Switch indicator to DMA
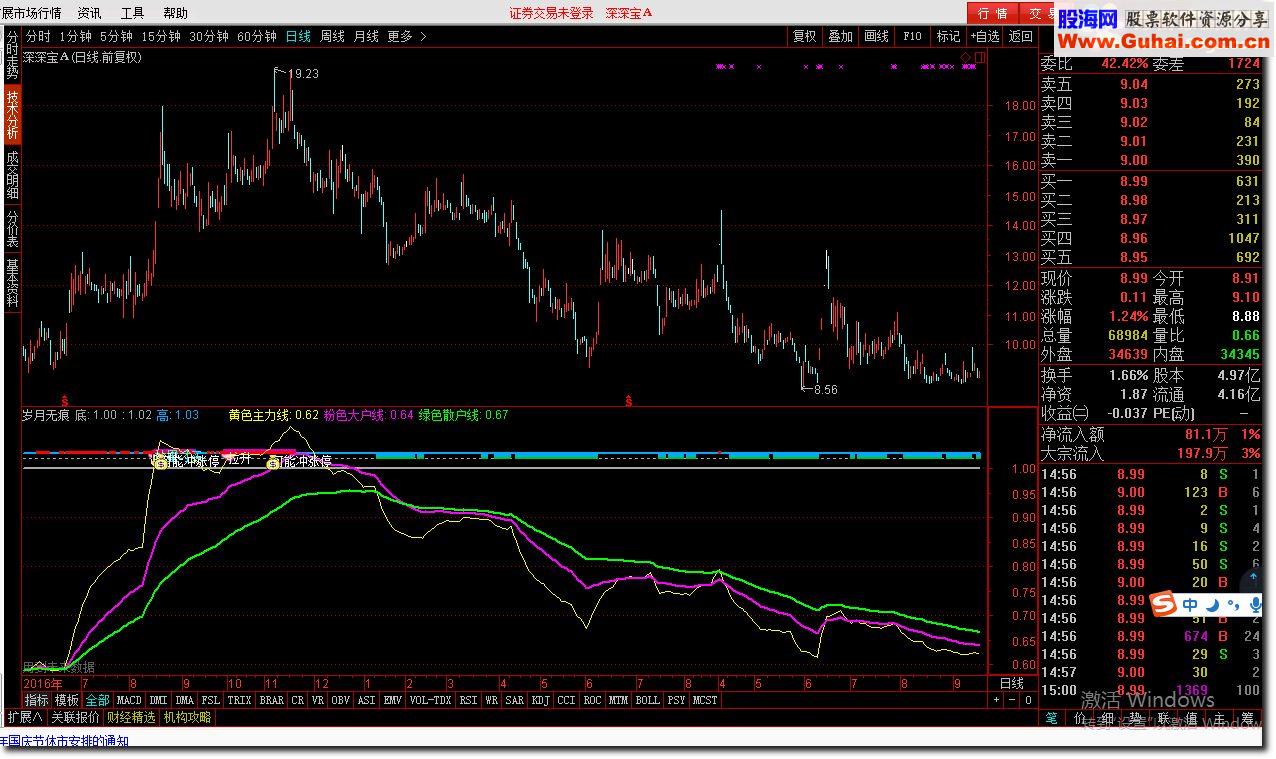1276x759 pixels. coord(184,700)
